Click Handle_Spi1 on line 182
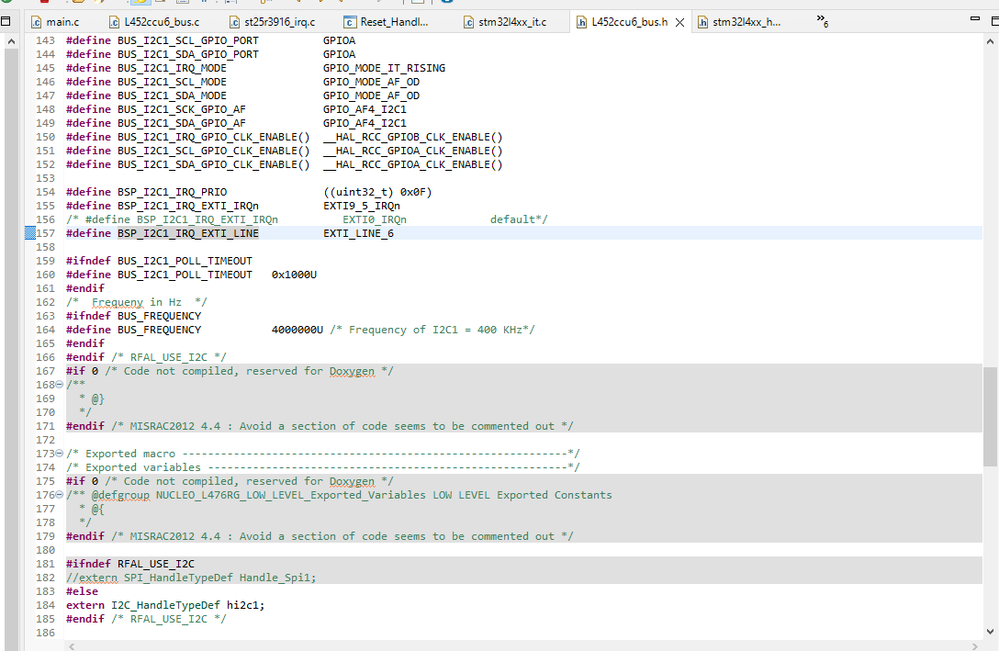999x651 pixels. (x=275, y=578)
